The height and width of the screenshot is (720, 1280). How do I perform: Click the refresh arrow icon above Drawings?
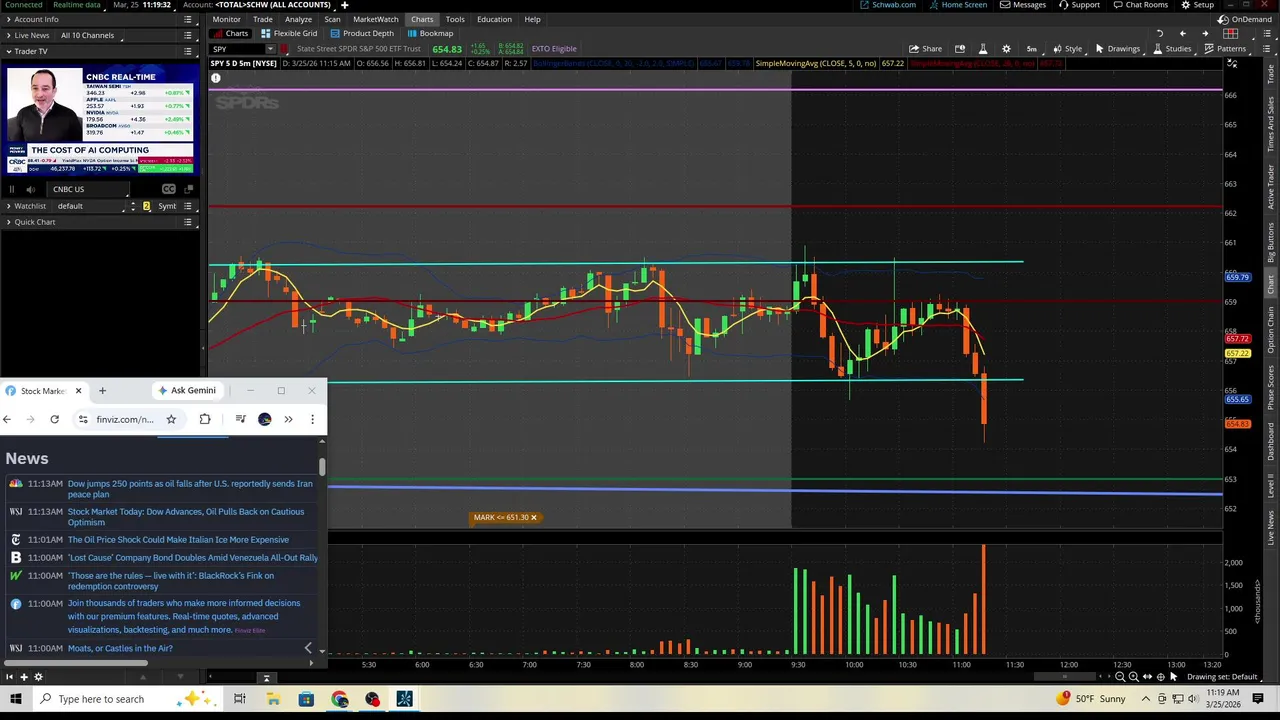1160,34
